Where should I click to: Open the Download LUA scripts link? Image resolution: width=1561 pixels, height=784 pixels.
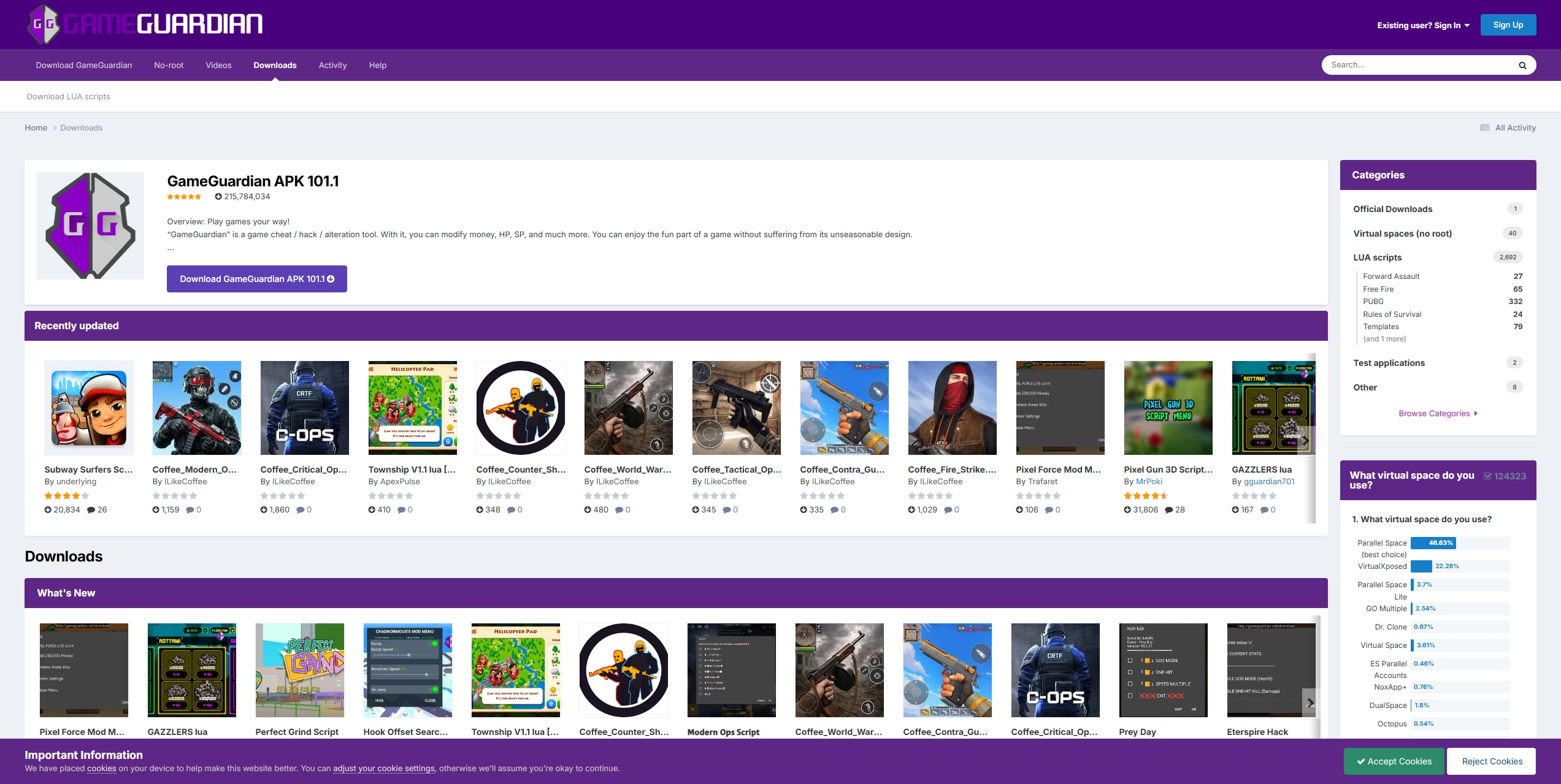69,96
